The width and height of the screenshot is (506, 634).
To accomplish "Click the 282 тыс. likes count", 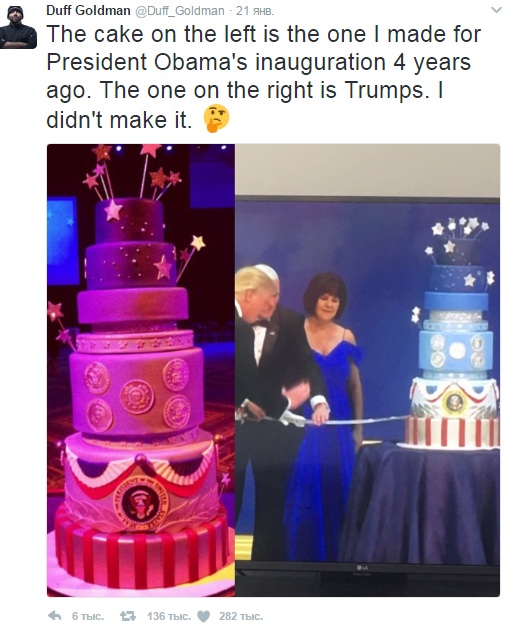I will pyautogui.click(x=241, y=616).
